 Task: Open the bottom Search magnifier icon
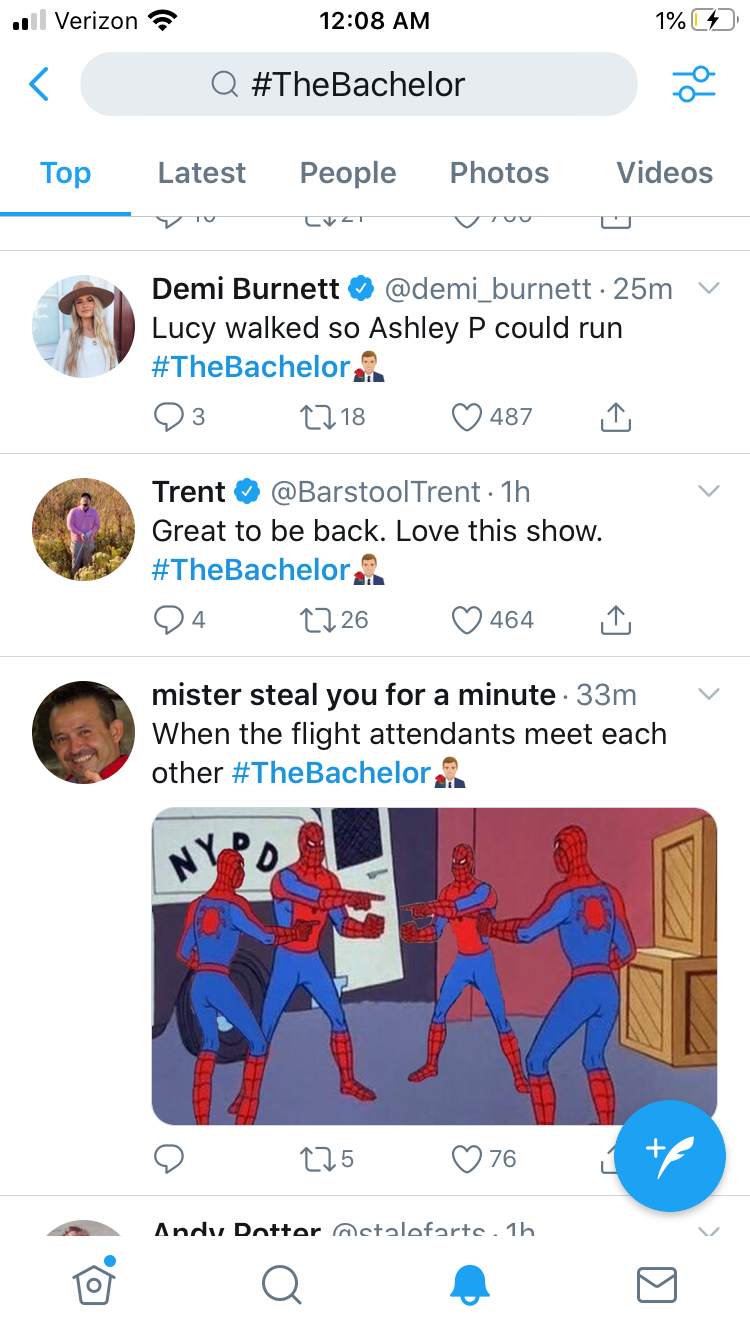pos(281,1284)
